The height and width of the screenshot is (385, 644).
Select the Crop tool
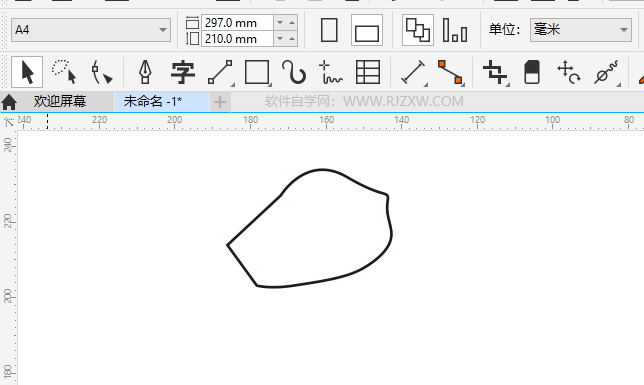[x=495, y=72]
